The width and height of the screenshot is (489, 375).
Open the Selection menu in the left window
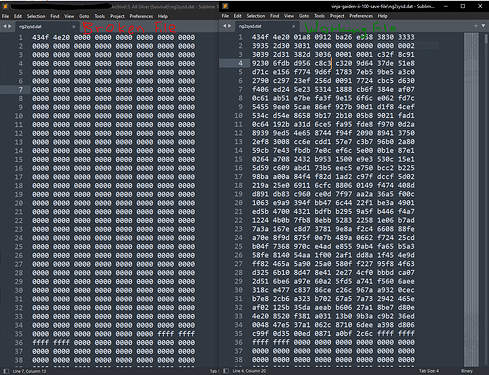[x=36, y=16]
